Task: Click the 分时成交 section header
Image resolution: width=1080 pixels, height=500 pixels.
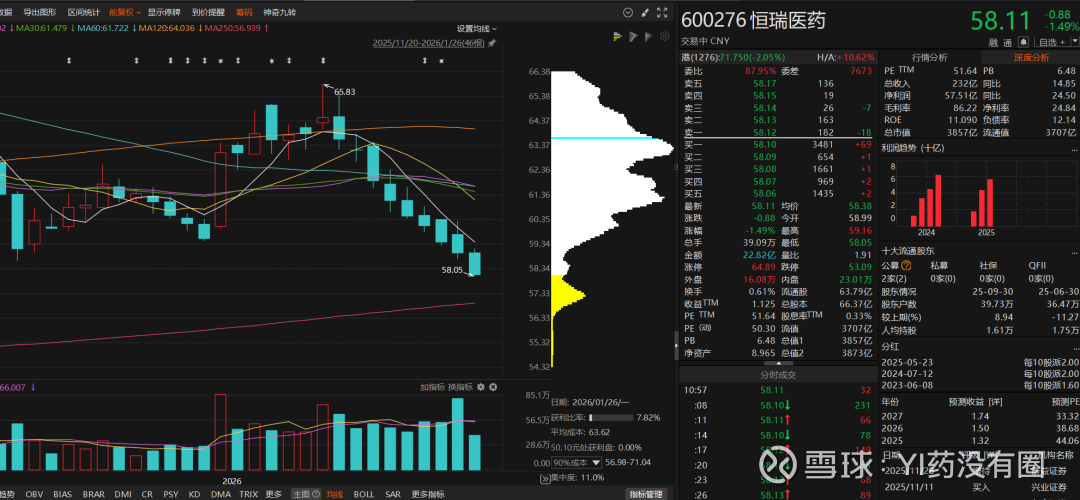Action: [x=779, y=375]
